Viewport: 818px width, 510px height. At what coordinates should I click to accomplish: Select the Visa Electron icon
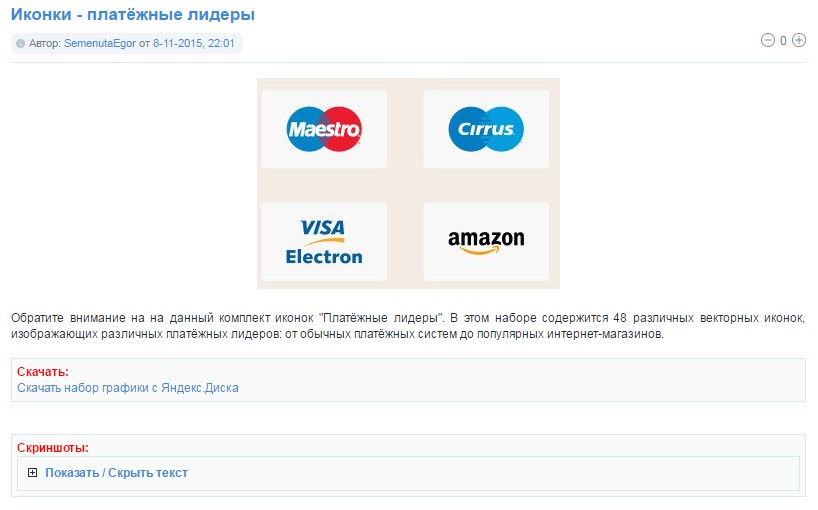pyautogui.click(x=324, y=242)
